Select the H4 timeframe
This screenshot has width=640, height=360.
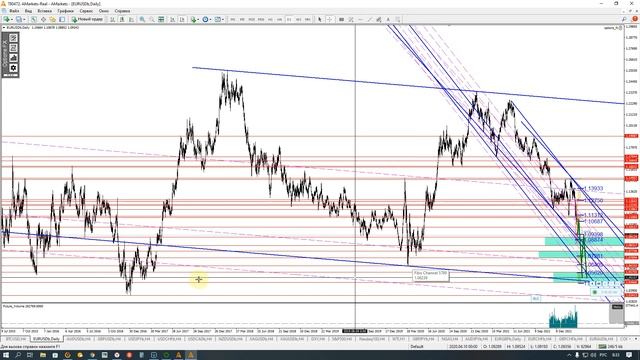(280, 19)
